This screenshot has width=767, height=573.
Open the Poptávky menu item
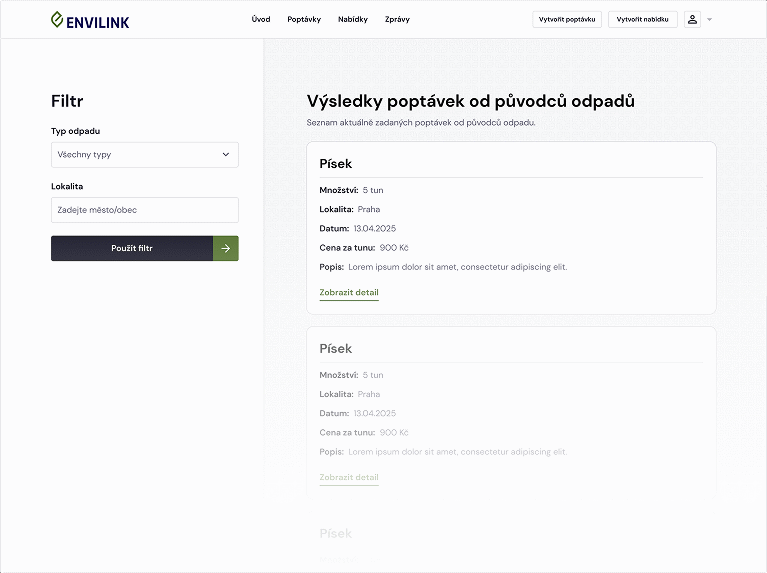[304, 19]
